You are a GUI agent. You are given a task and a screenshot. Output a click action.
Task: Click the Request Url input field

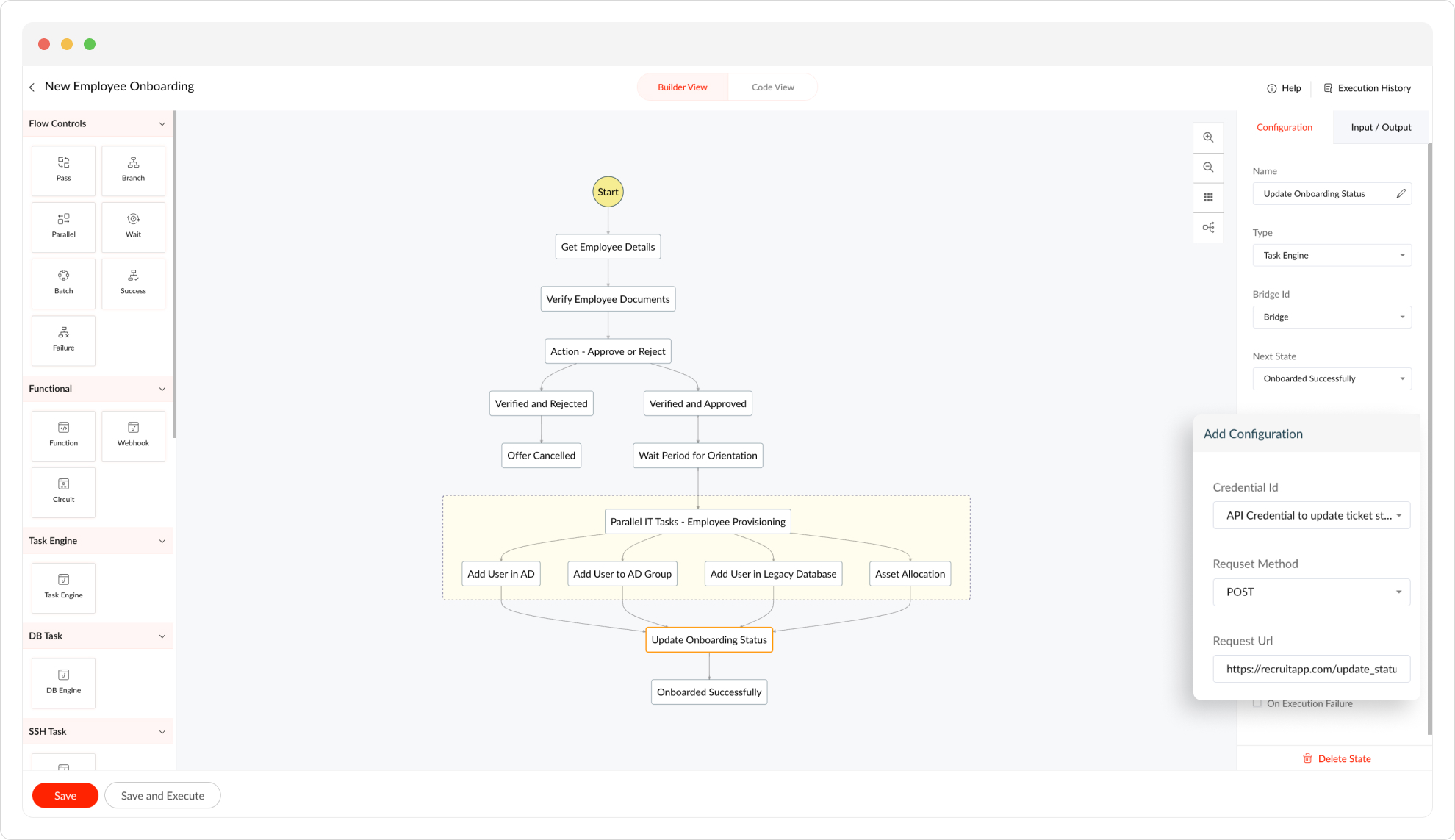1311,669
